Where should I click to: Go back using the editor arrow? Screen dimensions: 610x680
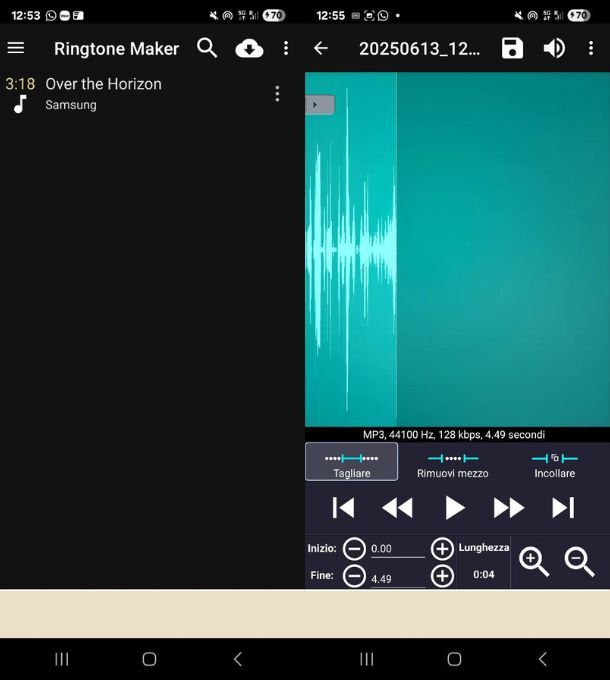[x=321, y=48]
